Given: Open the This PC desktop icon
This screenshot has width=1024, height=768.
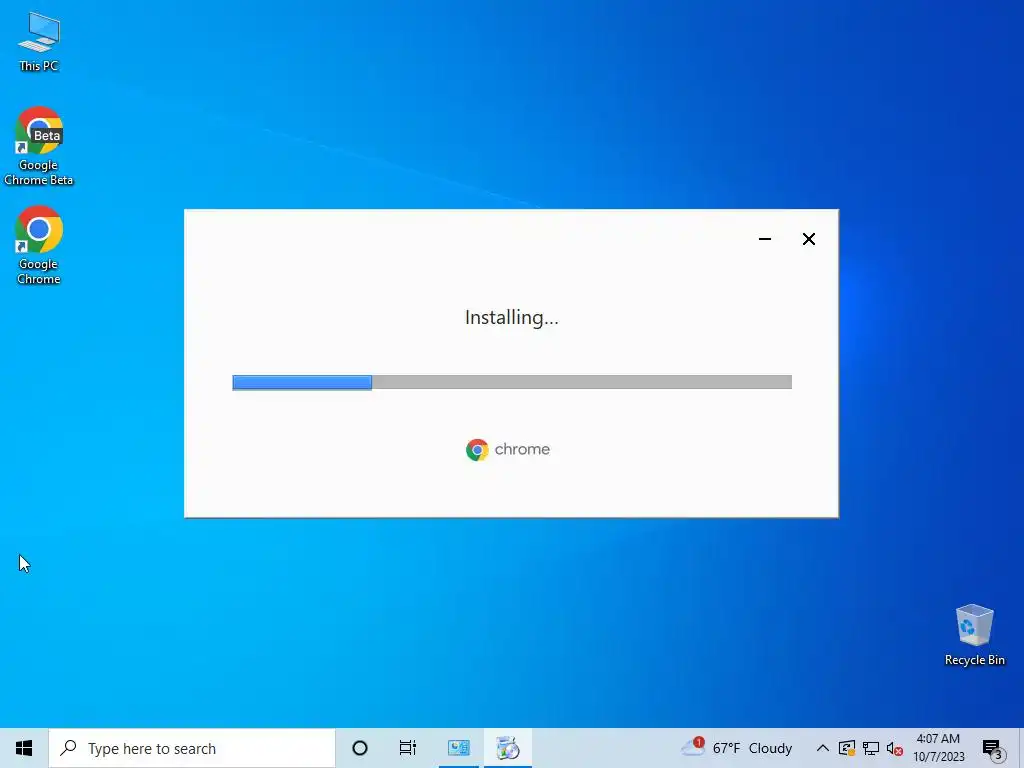Looking at the screenshot, I should [x=39, y=42].
